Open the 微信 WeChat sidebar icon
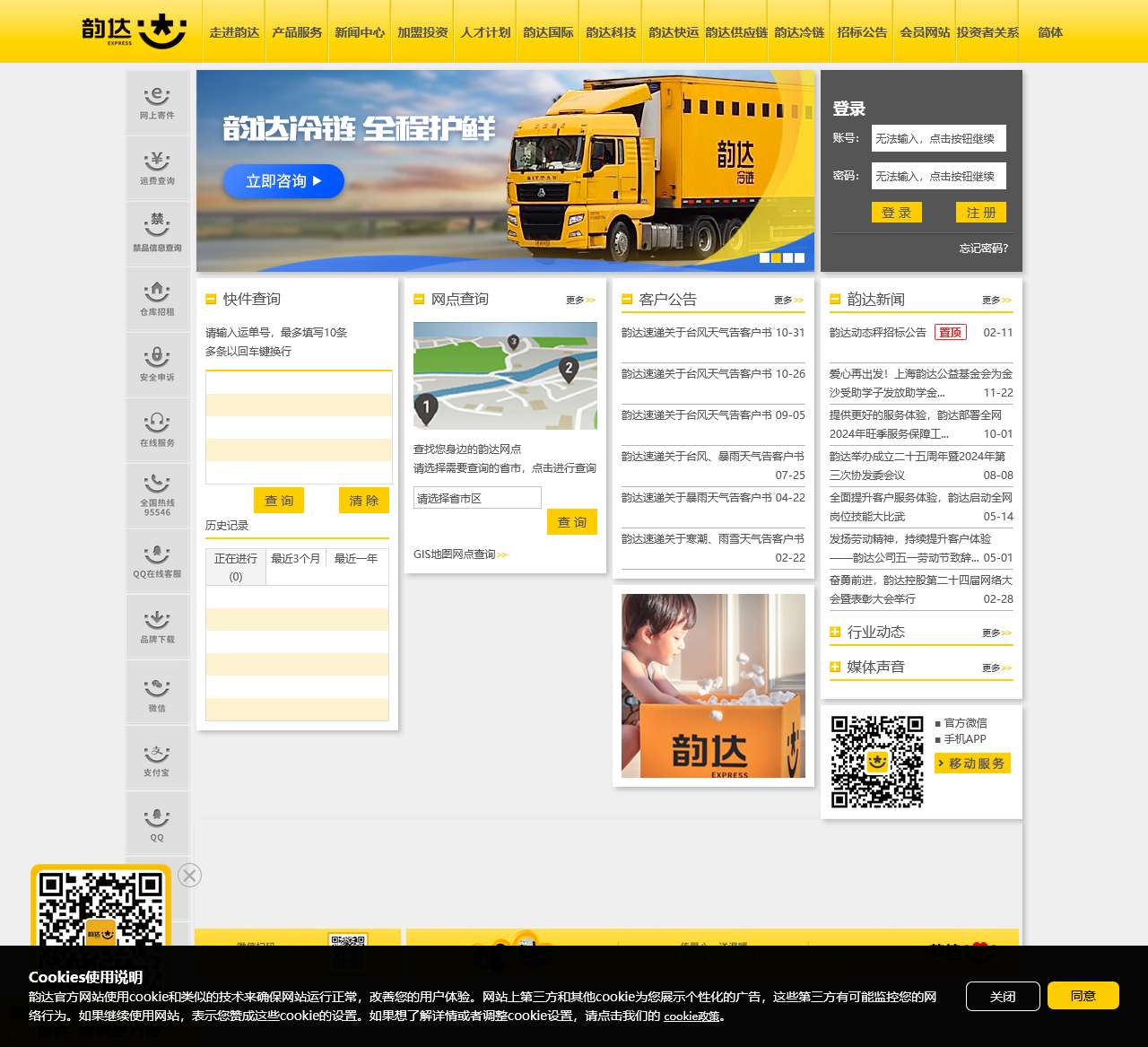Screen dimensions: 1148x1047 157,693
